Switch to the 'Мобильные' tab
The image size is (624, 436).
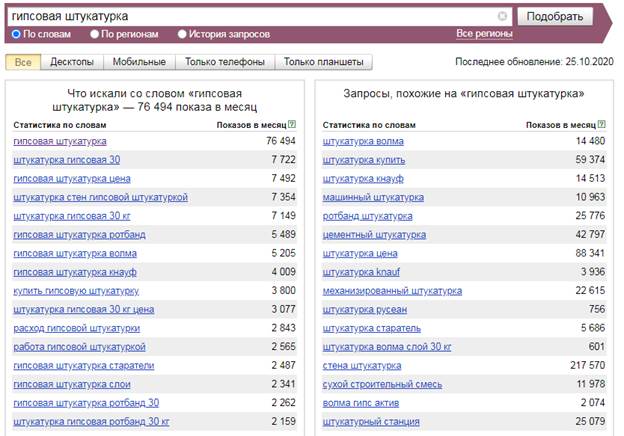(x=139, y=62)
